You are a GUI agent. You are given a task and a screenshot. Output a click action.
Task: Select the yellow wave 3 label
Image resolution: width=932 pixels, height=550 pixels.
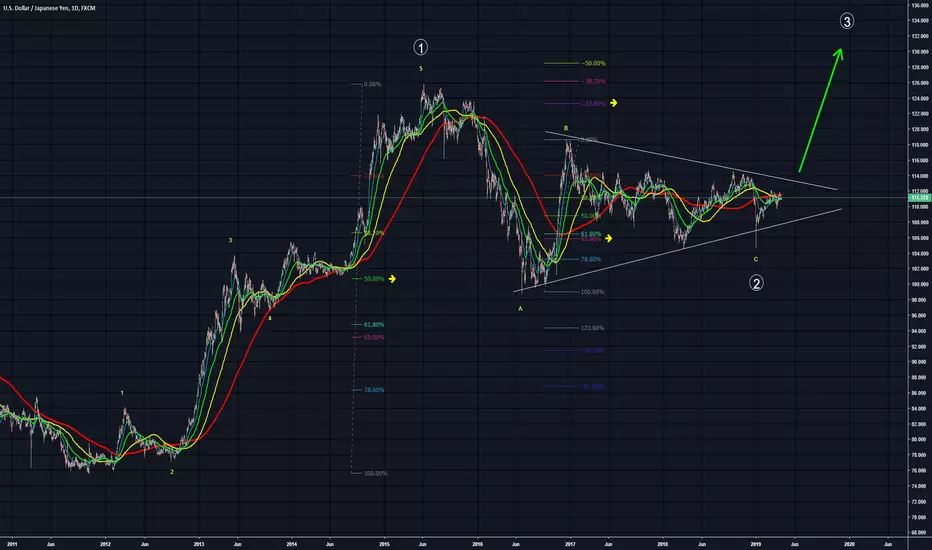coord(231,240)
